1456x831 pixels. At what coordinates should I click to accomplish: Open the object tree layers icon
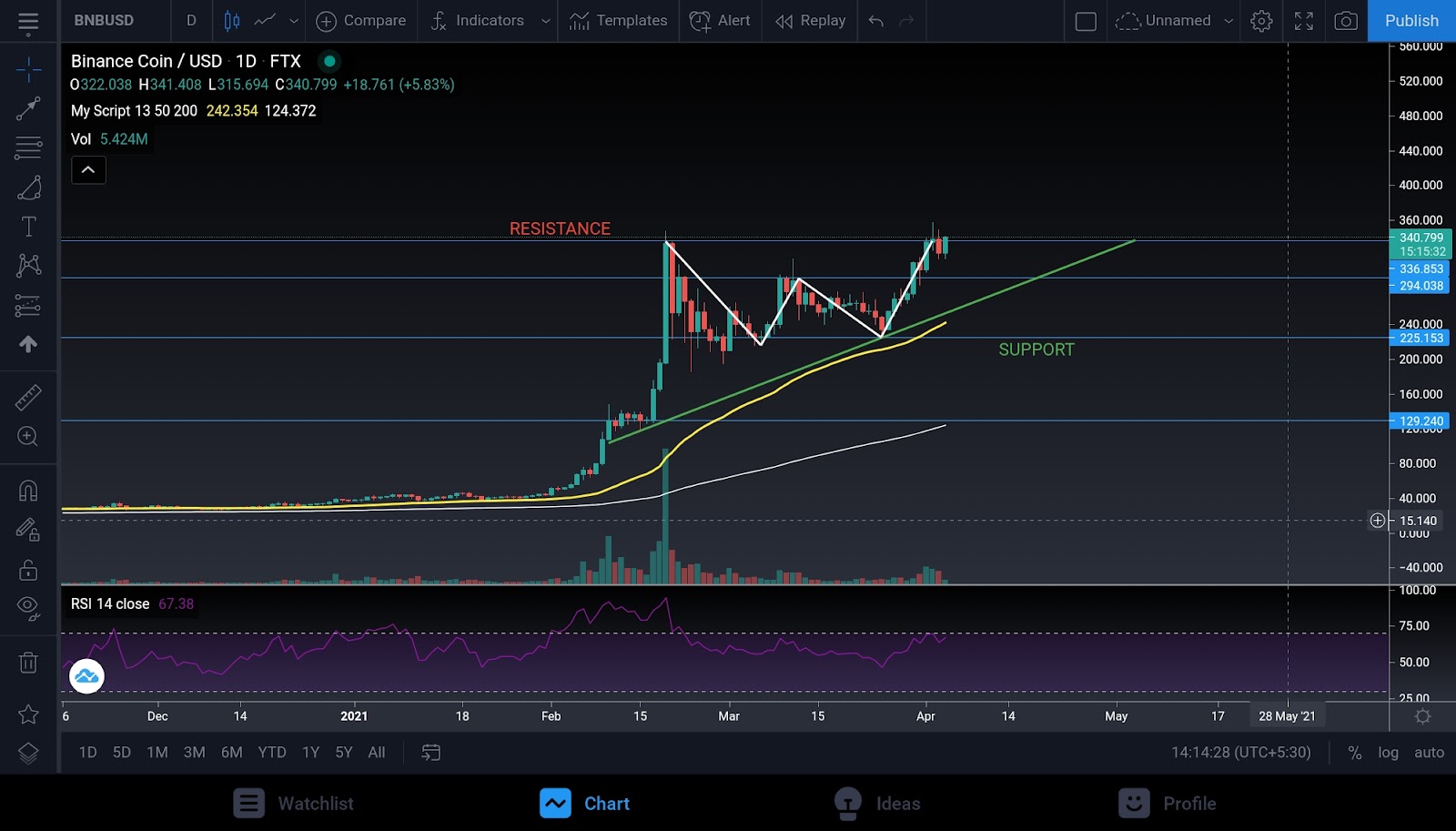tap(28, 754)
